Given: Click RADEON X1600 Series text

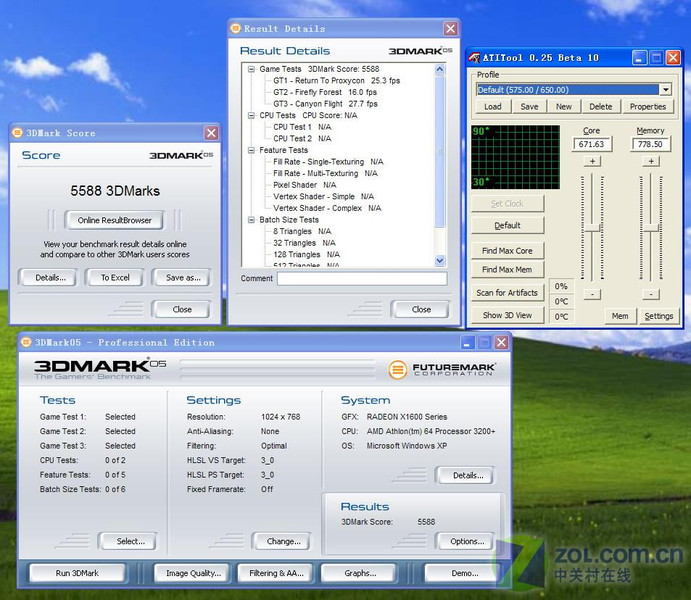Looking at the screenshot, I should point(407,417).
